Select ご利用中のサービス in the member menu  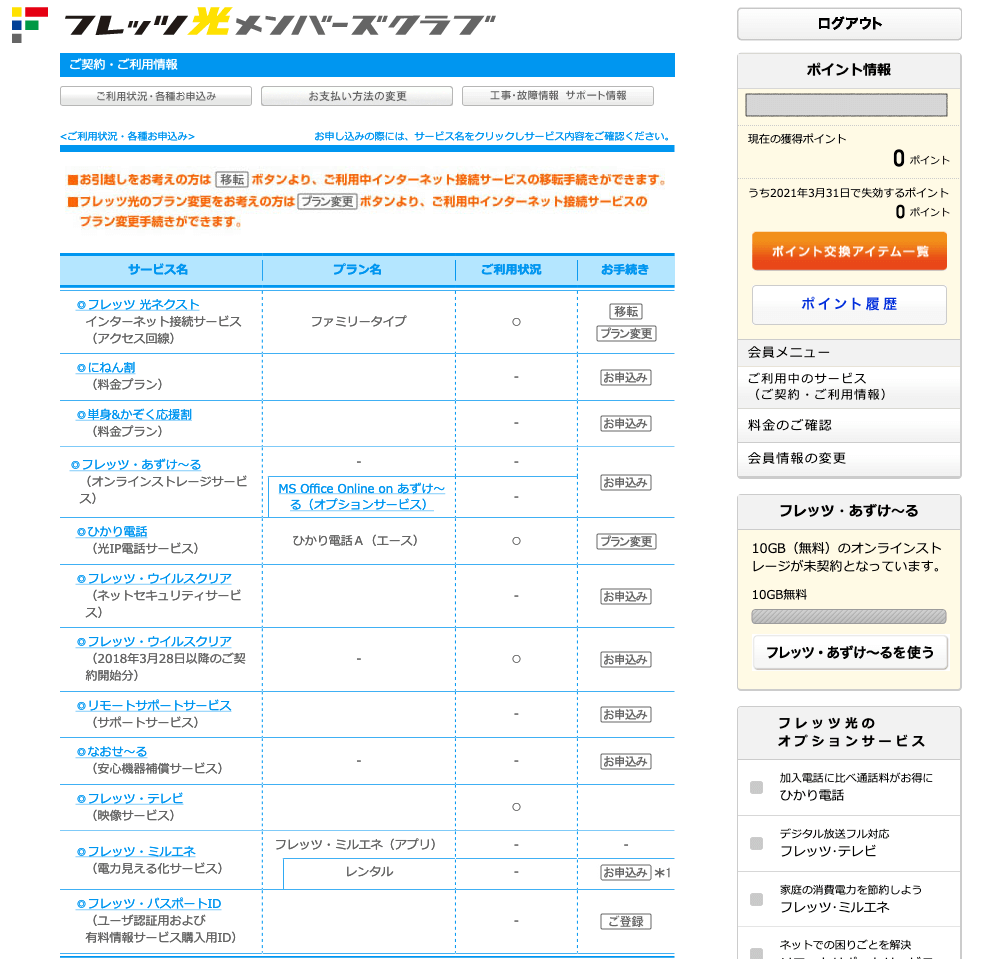pyautogui.click(x=849, y=387)
